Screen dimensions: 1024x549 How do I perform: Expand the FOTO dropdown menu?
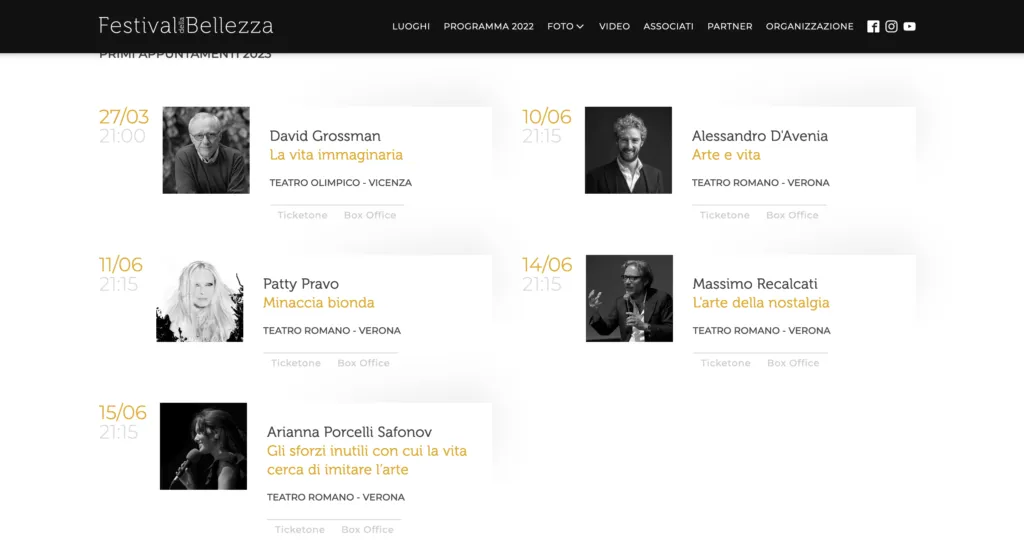[x=565, y=27]
